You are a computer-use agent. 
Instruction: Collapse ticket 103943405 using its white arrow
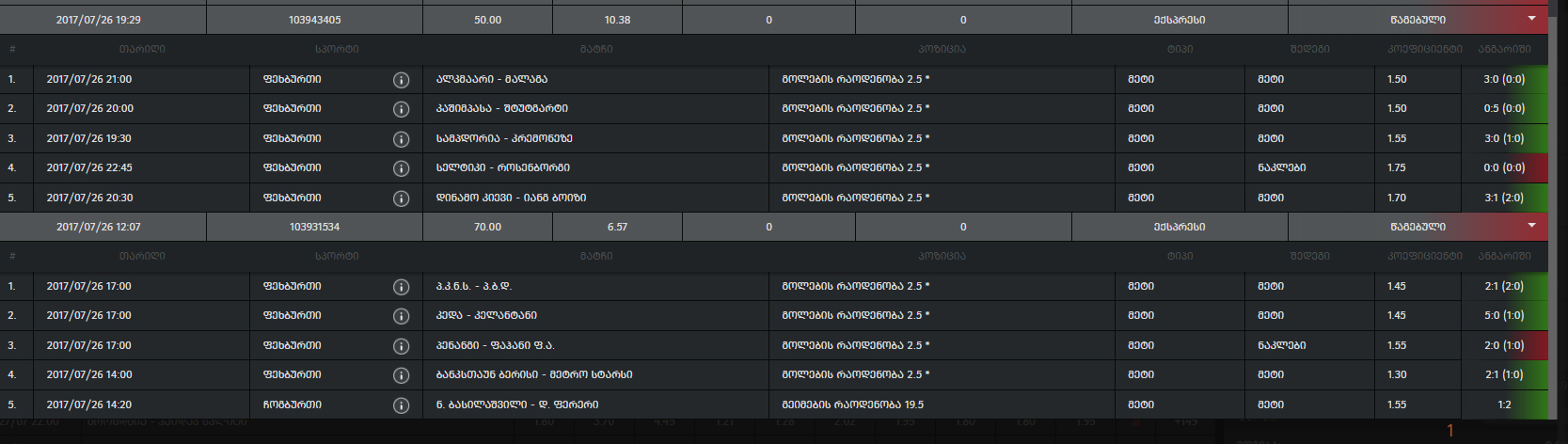pyautogui.click(x=1531, y=19)
